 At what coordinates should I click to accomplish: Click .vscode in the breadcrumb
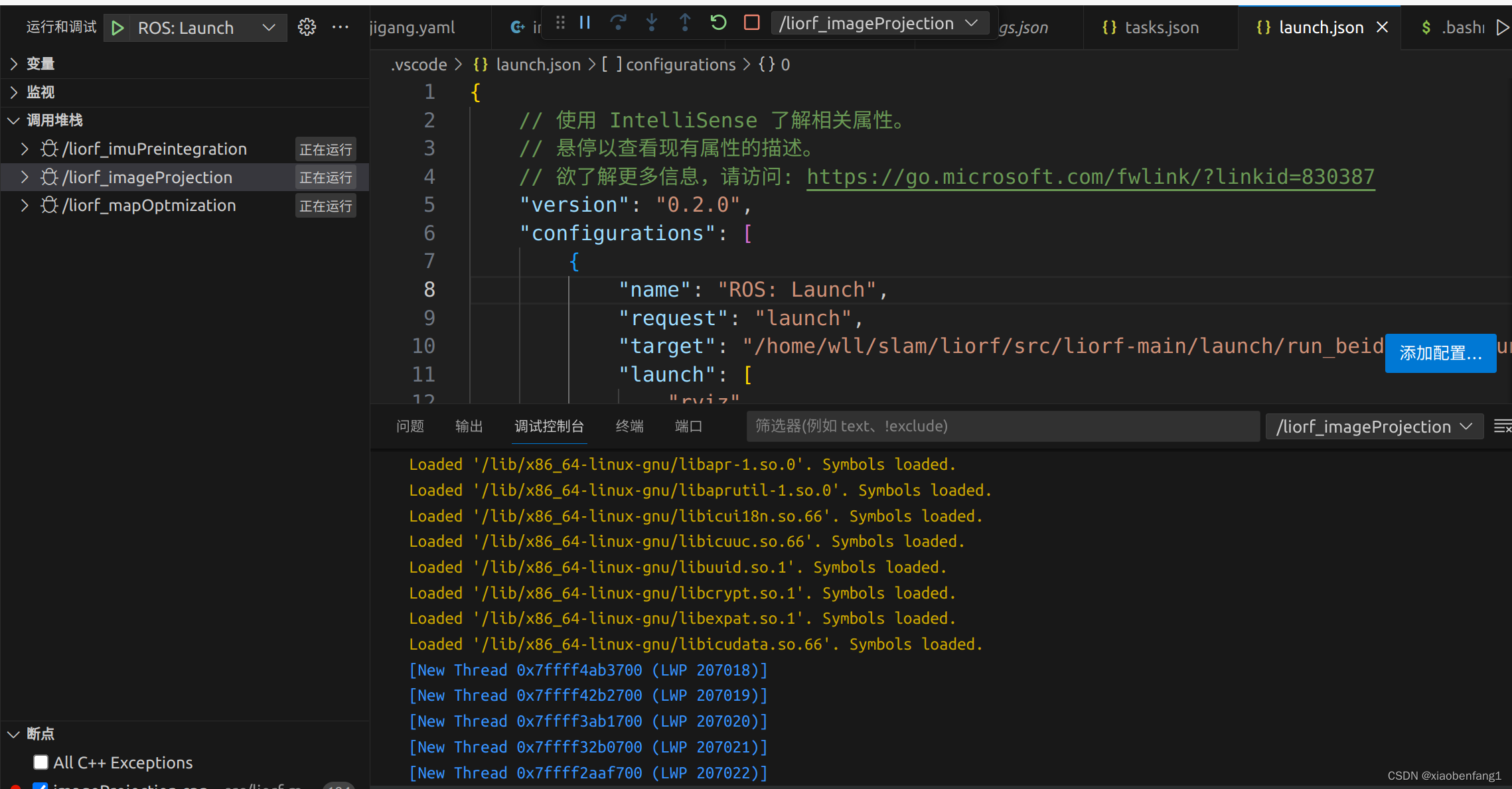click(x=419, y=64)
